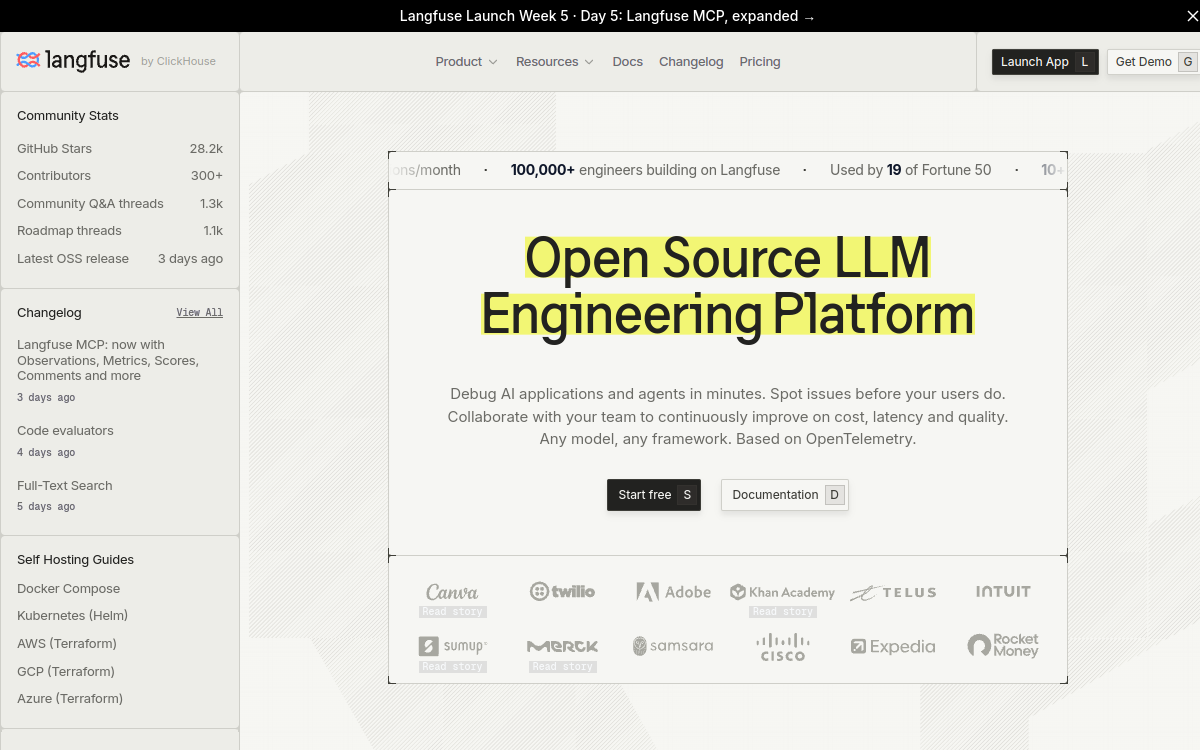Click the Merck logo
The height and width of the screenshot is (750, 1200).
click(562, 647)
